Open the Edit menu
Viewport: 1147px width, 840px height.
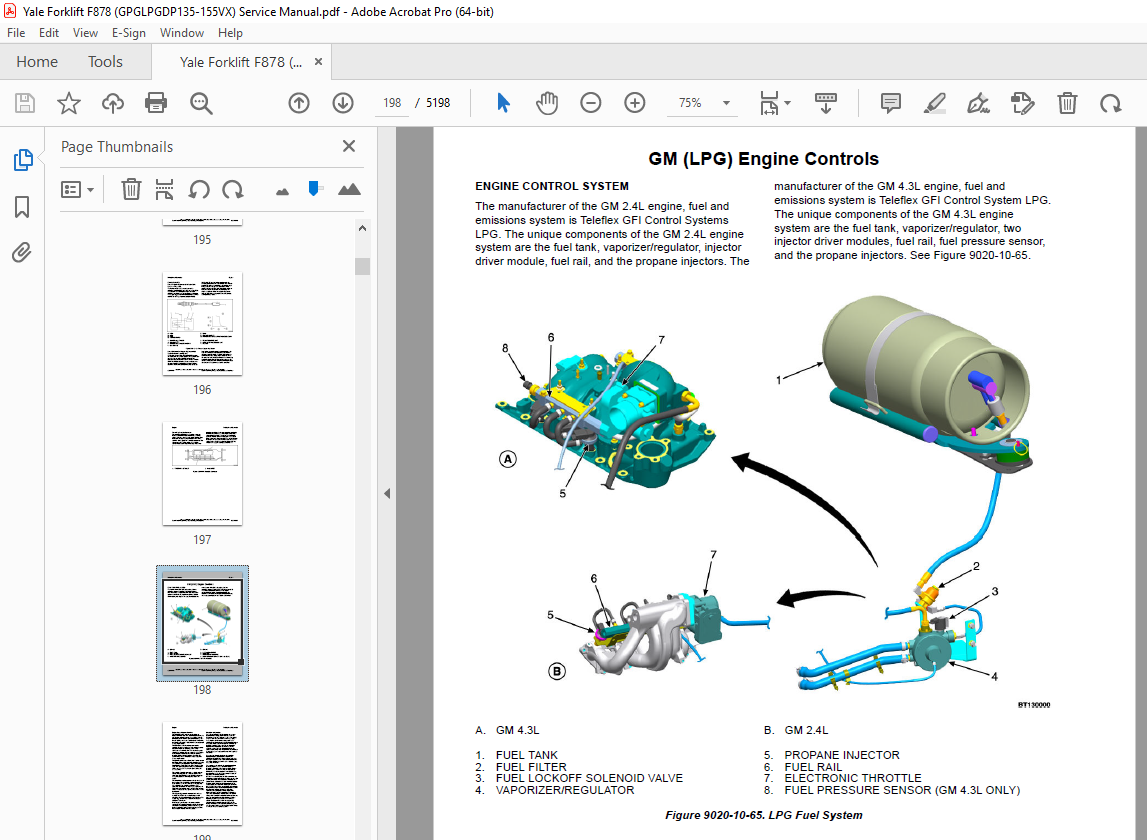tap(49, 33)
